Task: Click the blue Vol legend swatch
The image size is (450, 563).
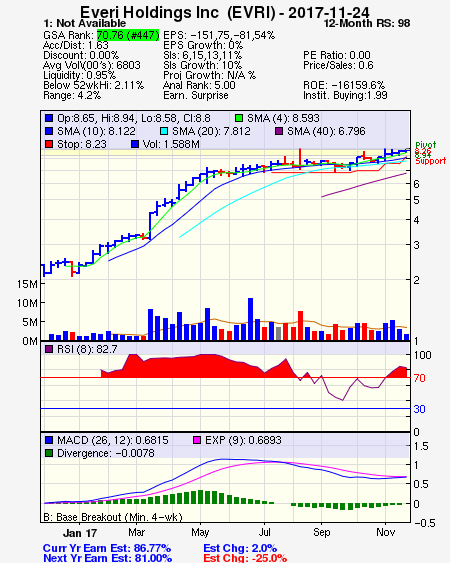Action: click(x=135, y=144)
